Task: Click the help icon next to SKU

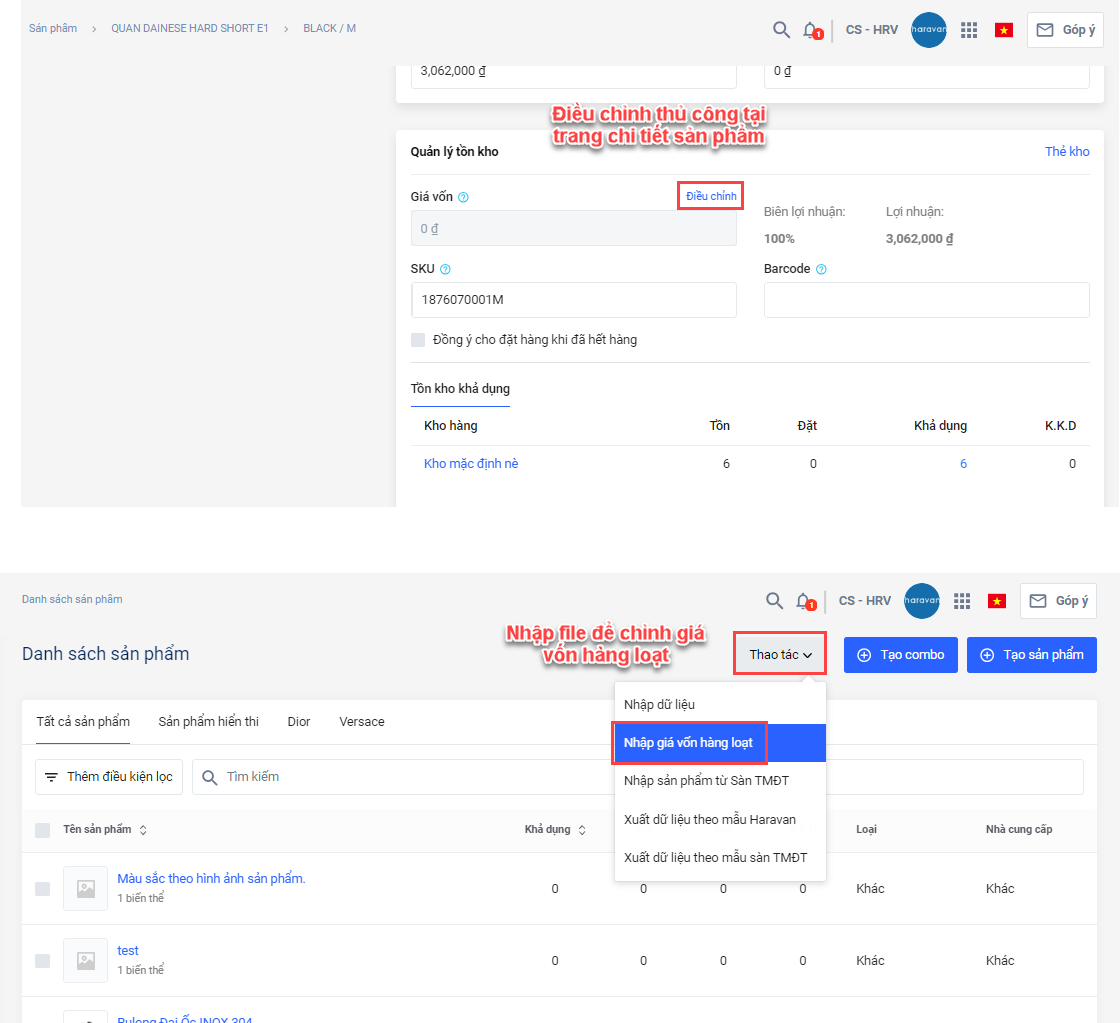Action: click(445, 269)
